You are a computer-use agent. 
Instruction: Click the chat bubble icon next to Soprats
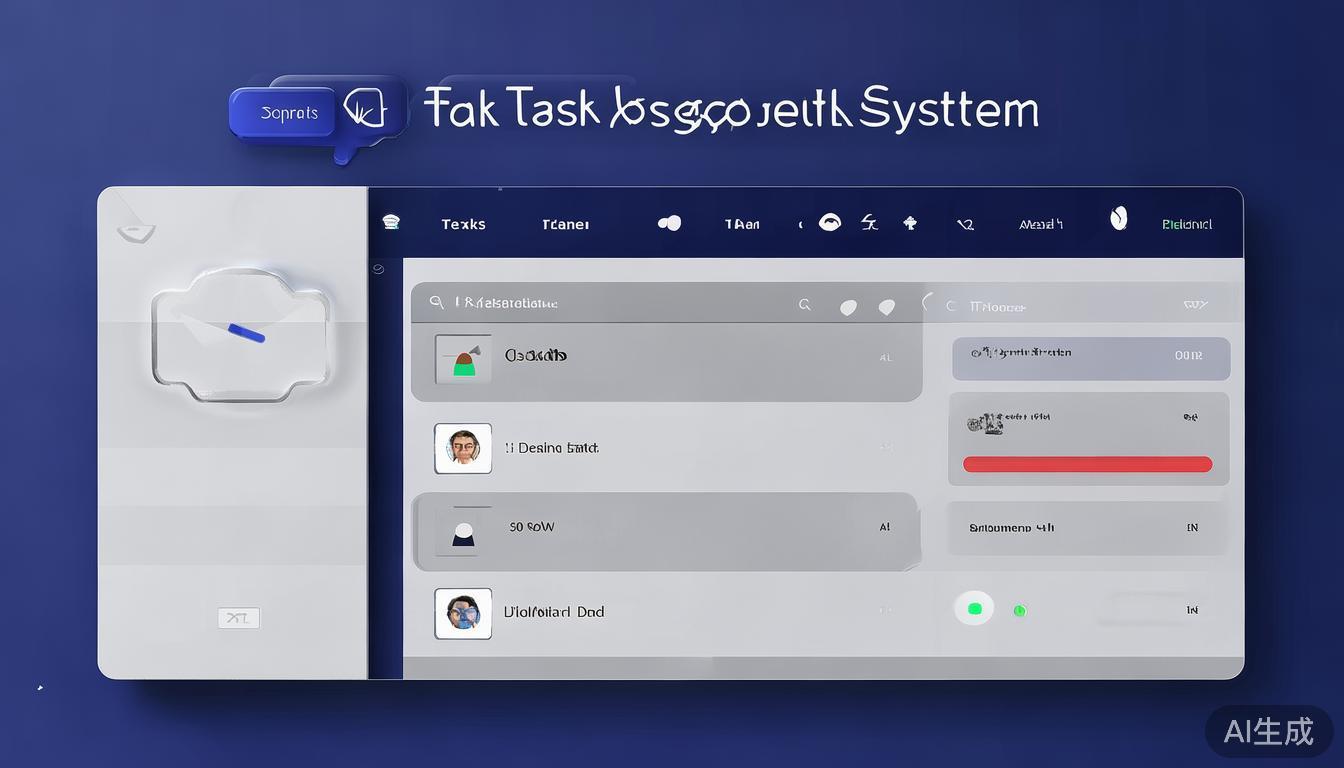click(364, 110)
